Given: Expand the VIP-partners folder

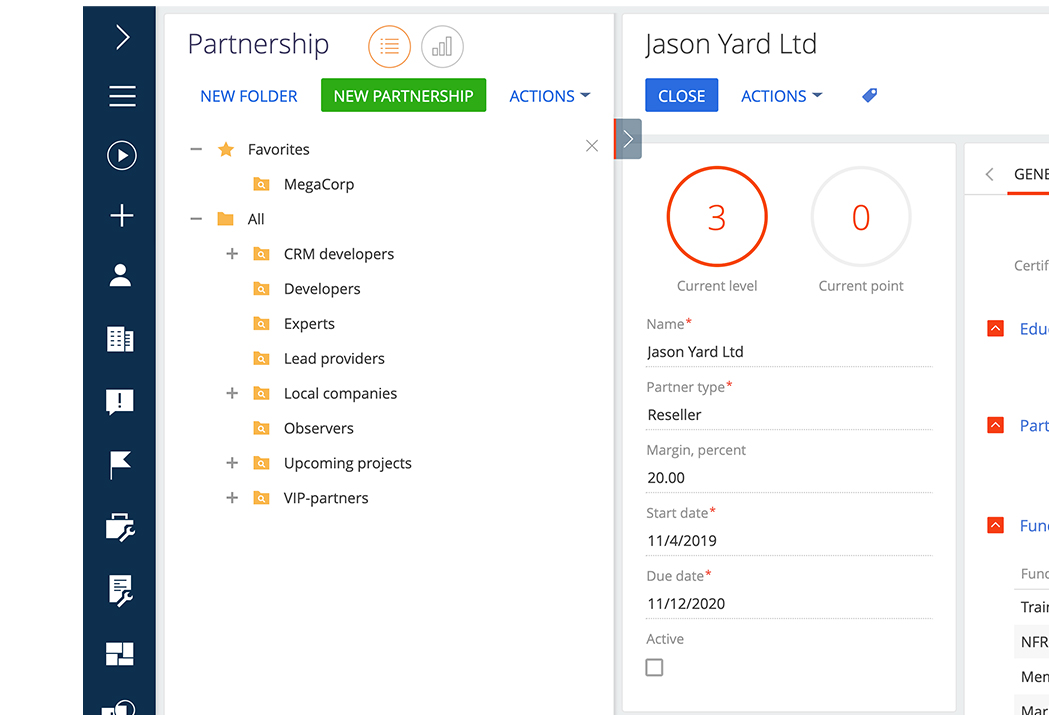Looking at the screenshot, I should 232,498.
